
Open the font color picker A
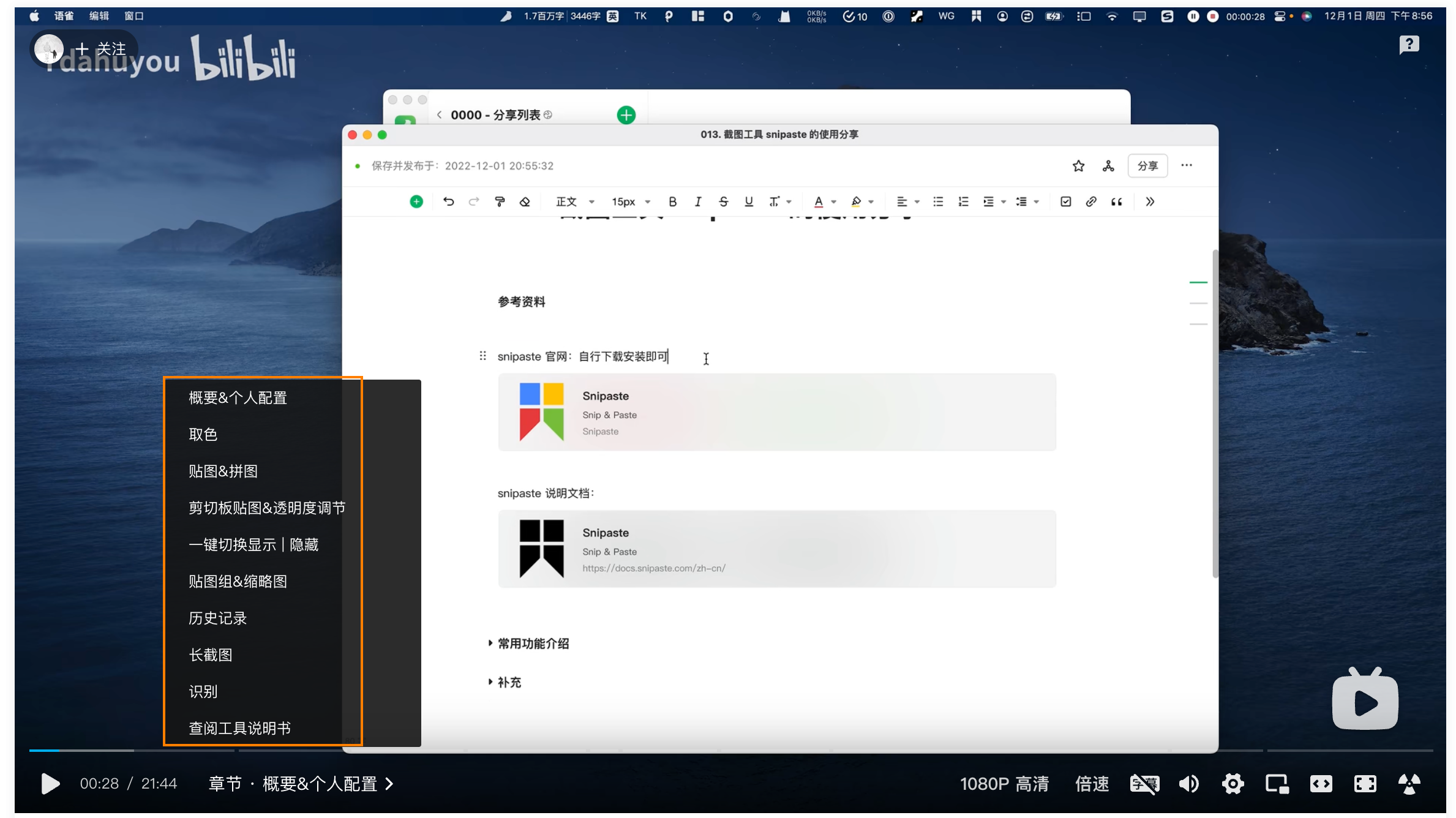819,201
